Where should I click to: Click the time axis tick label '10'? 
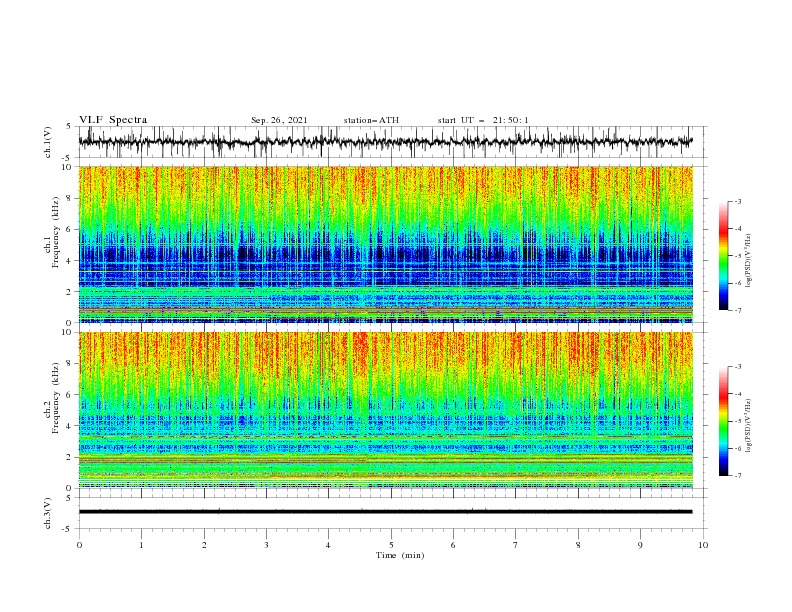[x=703, y=545]
